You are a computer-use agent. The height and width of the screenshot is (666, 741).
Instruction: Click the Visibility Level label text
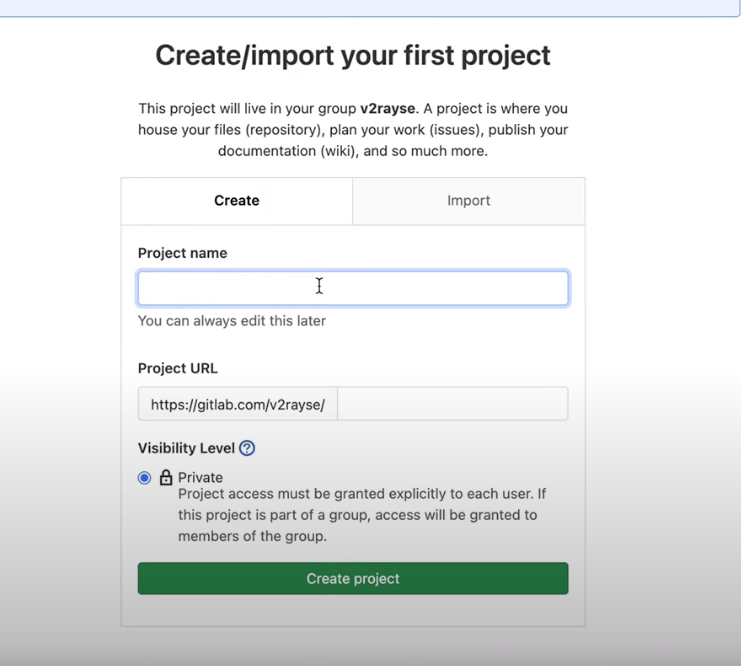(x=186, y=448)
